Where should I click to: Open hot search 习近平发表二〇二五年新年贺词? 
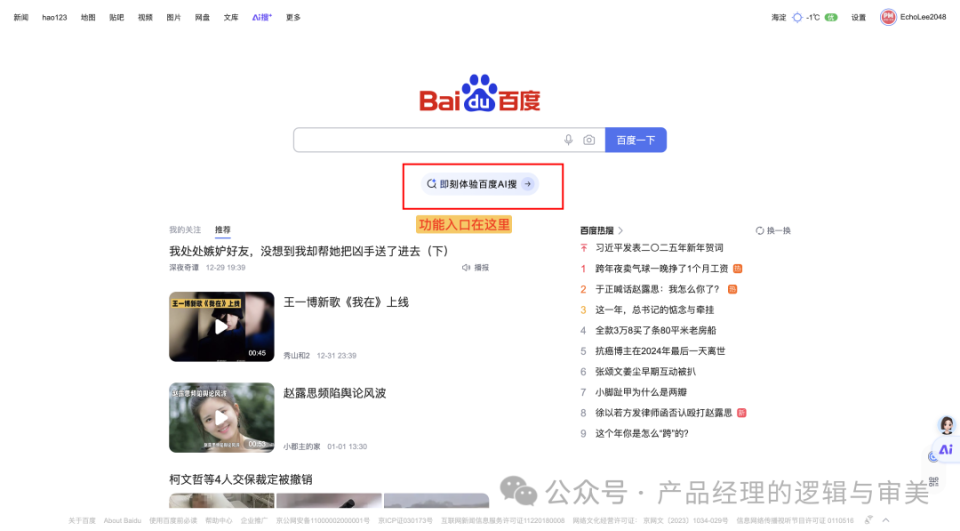[659, 248]
